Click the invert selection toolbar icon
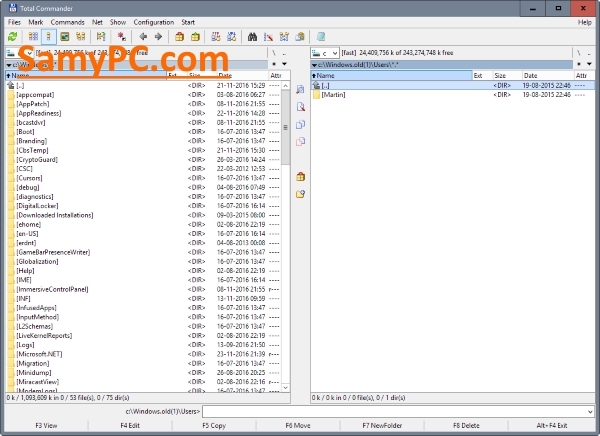 tap(101, 37)
